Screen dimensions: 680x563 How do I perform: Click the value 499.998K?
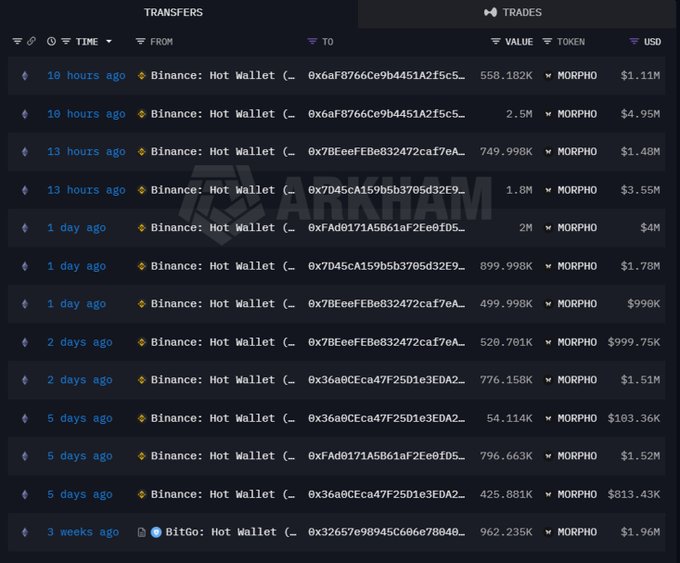coord(506,304)
